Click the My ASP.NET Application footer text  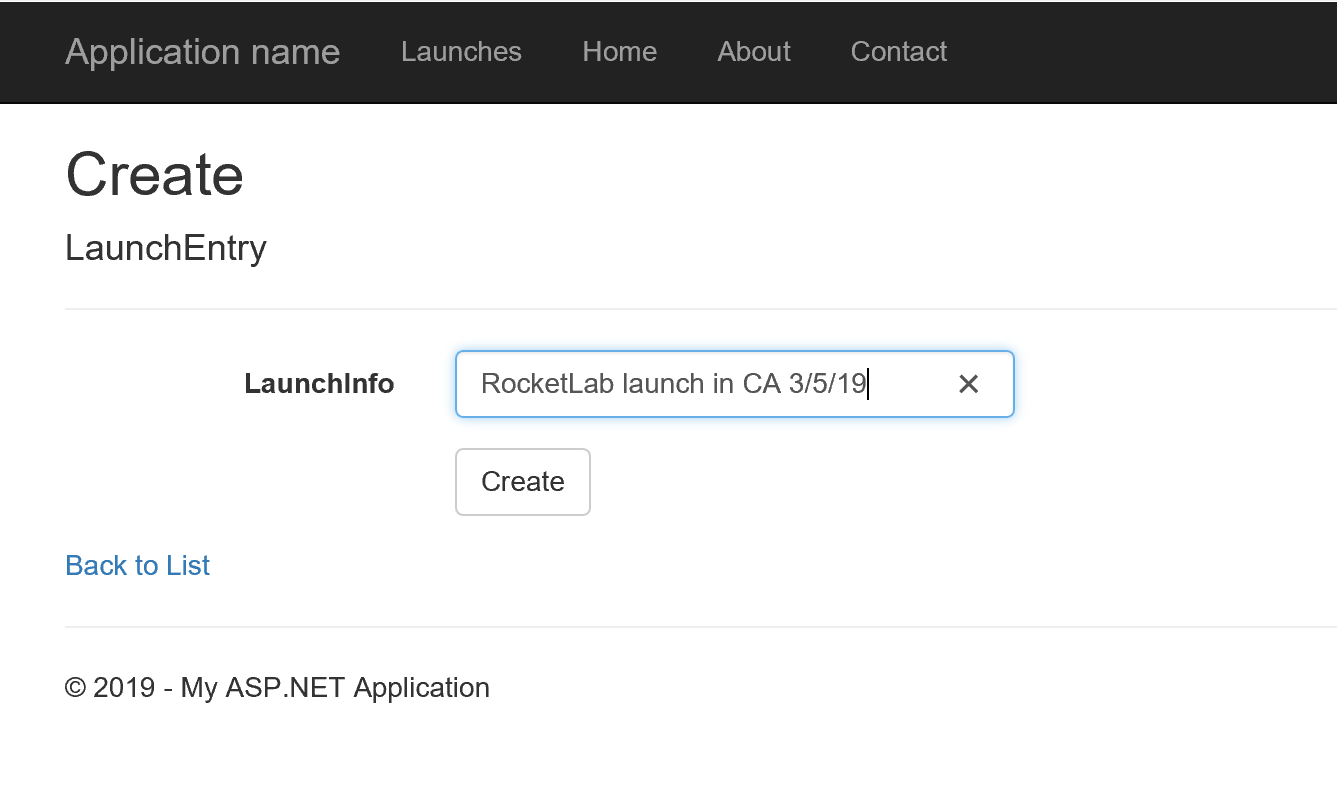tap(335, 688)
